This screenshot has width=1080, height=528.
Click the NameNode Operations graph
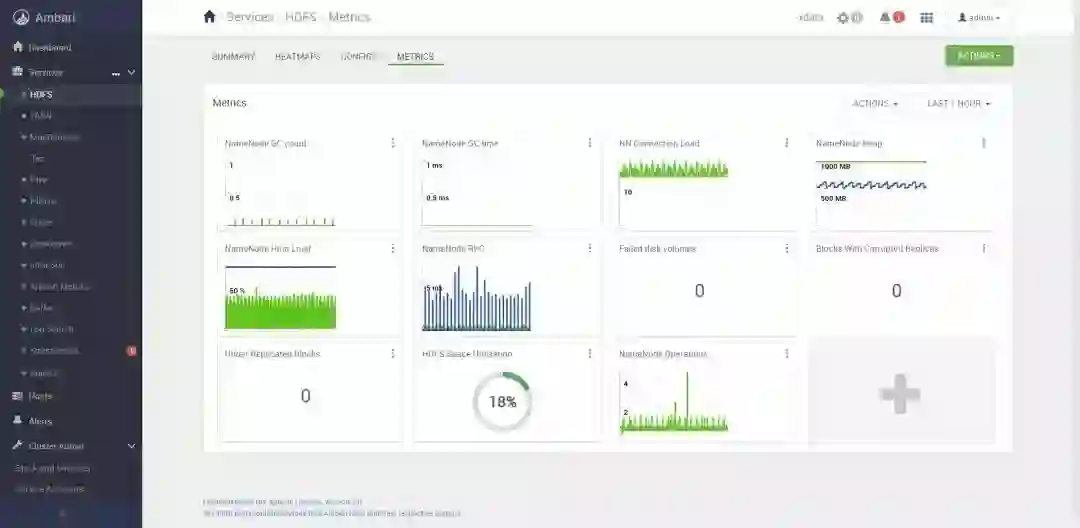(674, 402)
